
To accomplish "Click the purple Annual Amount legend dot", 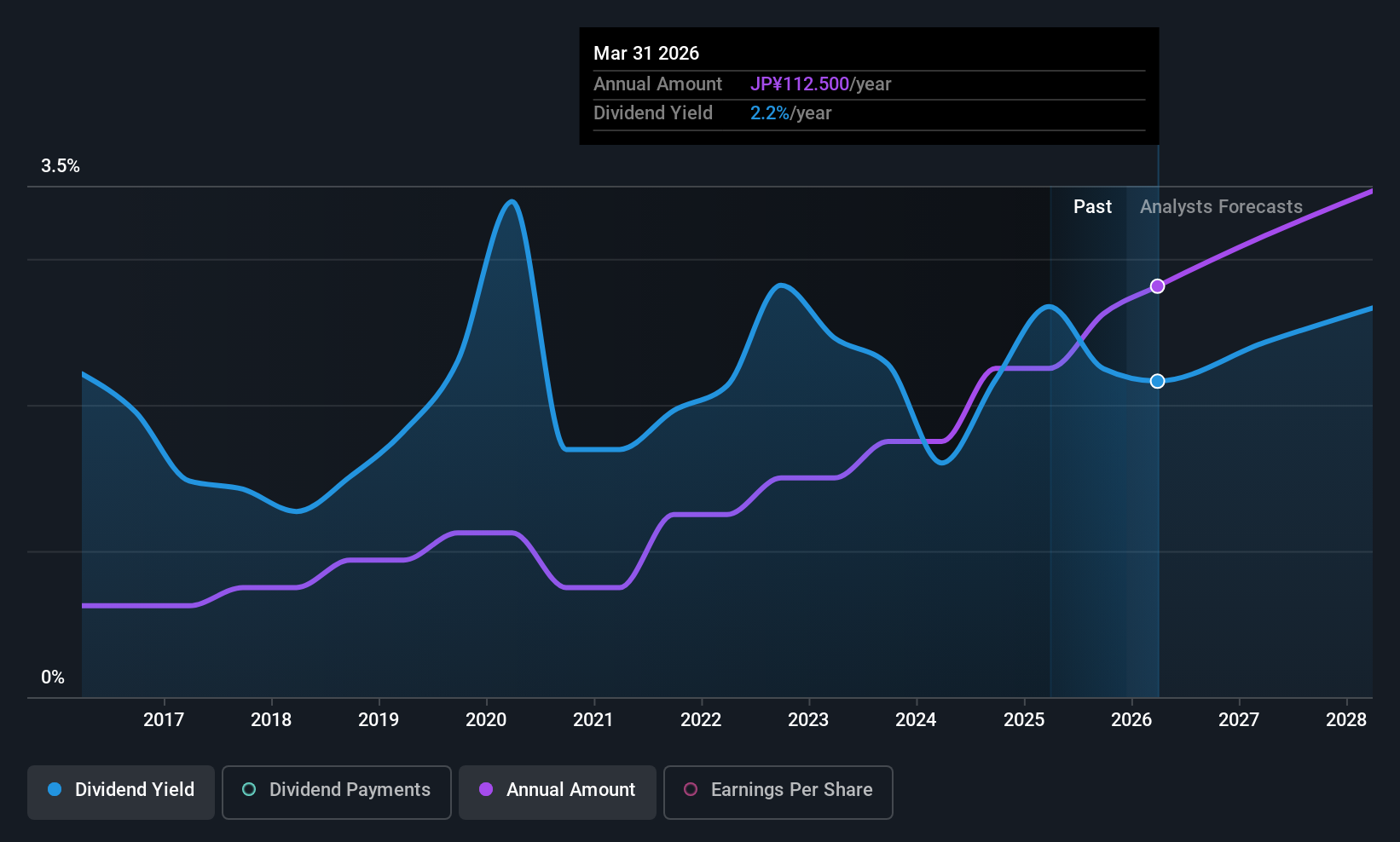I will [x=486, y=789].
